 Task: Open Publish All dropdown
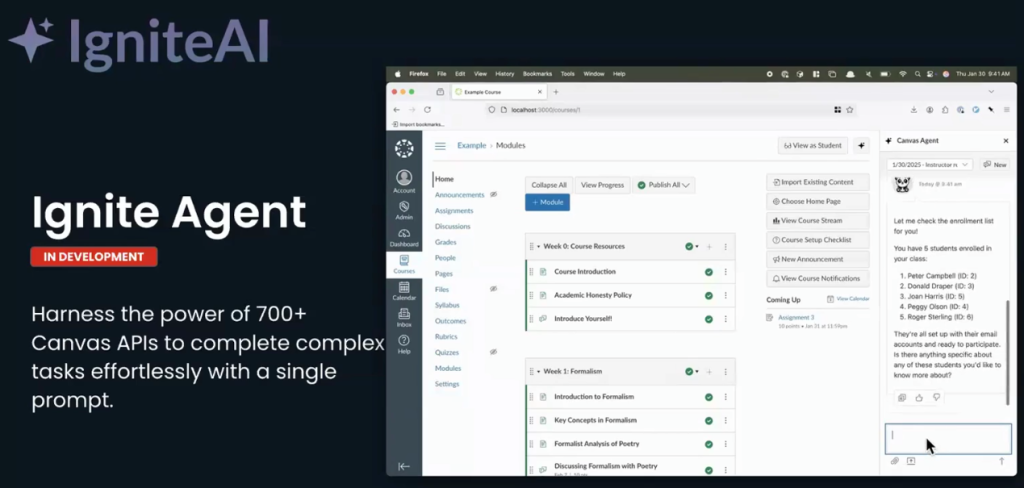664,185
